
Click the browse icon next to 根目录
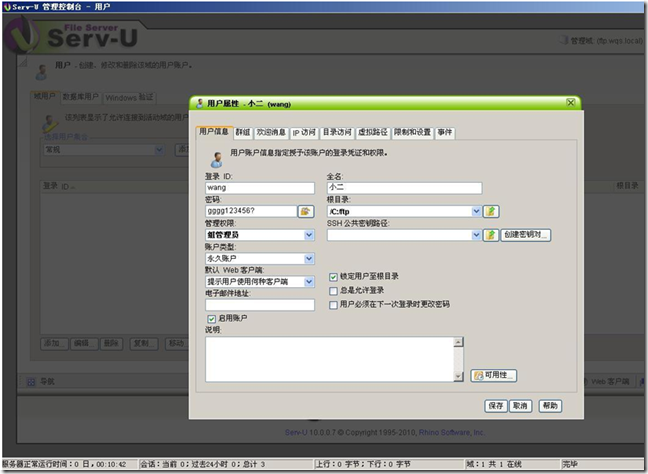click(491, 211)
